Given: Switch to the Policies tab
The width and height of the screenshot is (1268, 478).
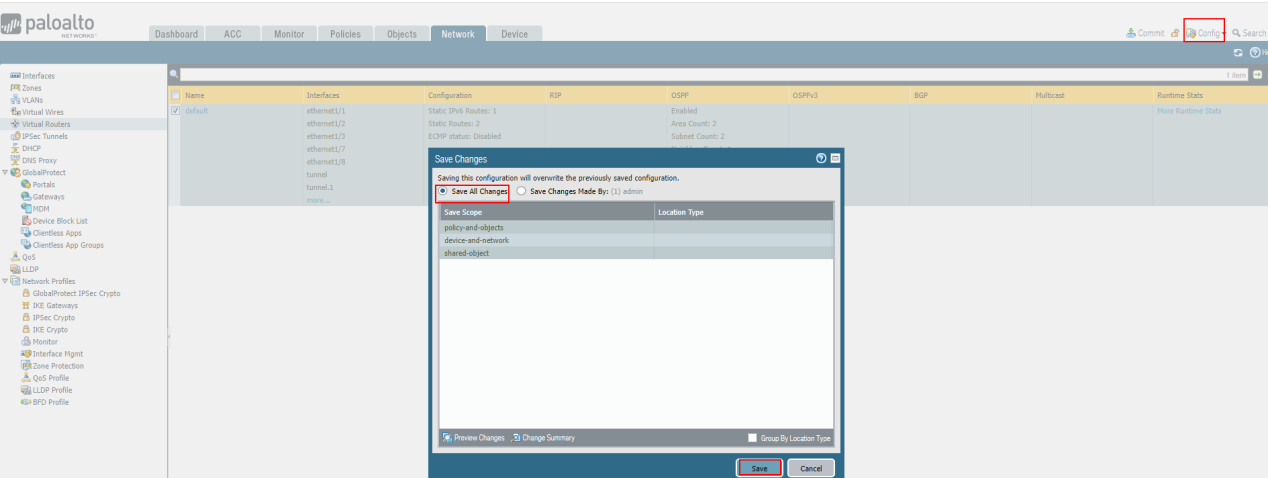Looking at the screenshot, I should click(x=345, y=34).
